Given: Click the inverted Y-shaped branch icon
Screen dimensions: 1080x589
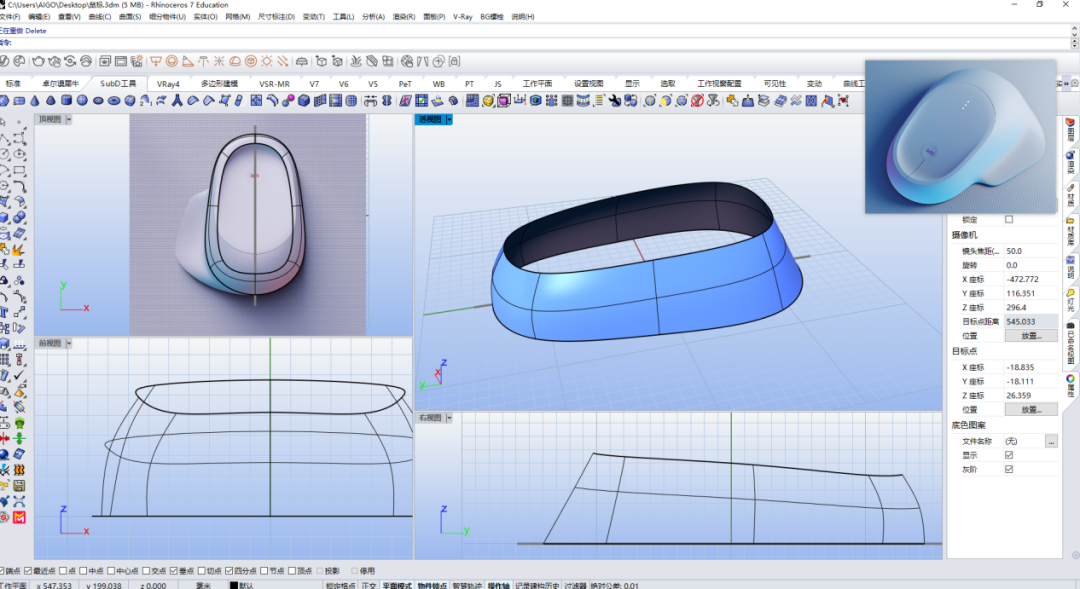Looking at the screenshot, I should point(177,101).
